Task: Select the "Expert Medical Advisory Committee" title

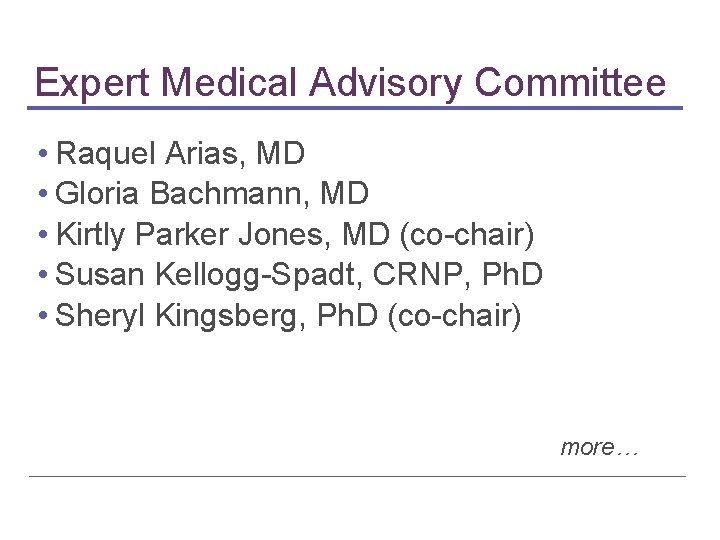Action: click(x=349, y=82)
